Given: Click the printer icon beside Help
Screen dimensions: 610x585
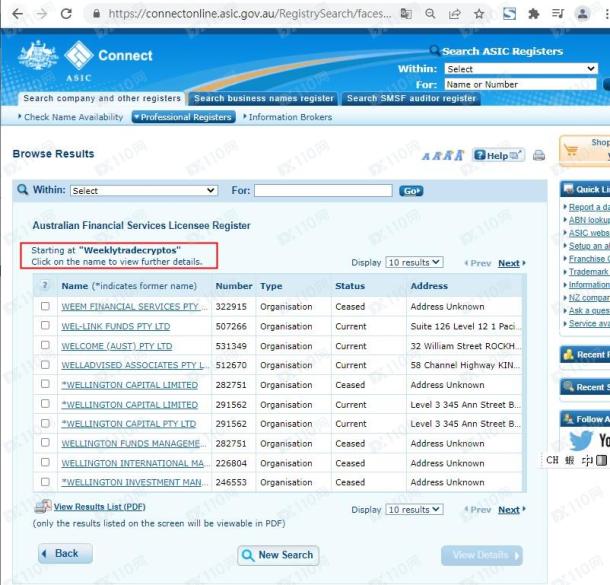Looking at the screenshot, I should 539,155.
